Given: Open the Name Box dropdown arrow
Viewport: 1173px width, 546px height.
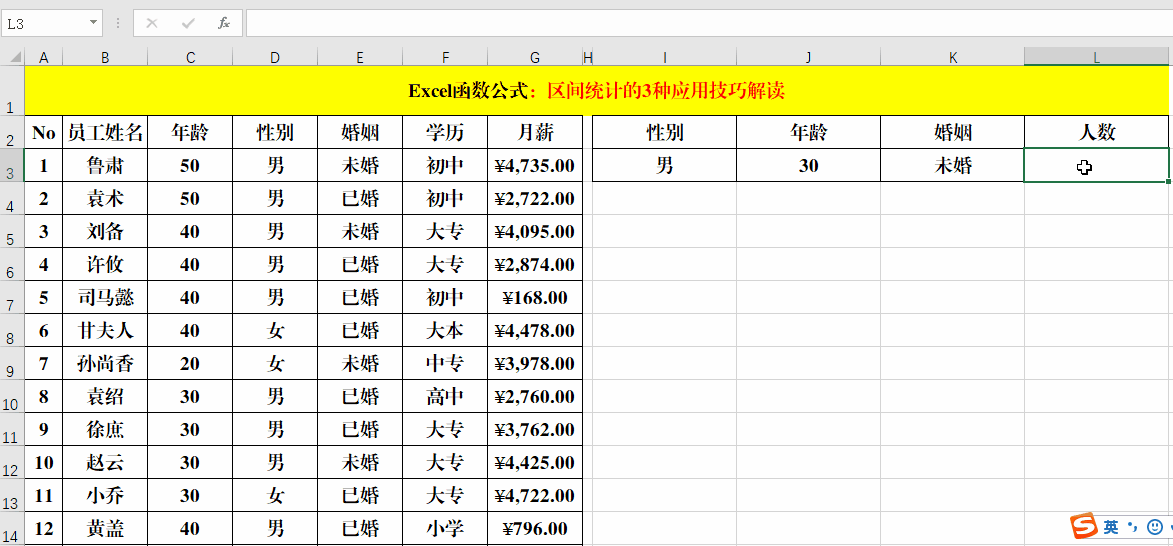Looking at the screenshot, I should (94, 23).
